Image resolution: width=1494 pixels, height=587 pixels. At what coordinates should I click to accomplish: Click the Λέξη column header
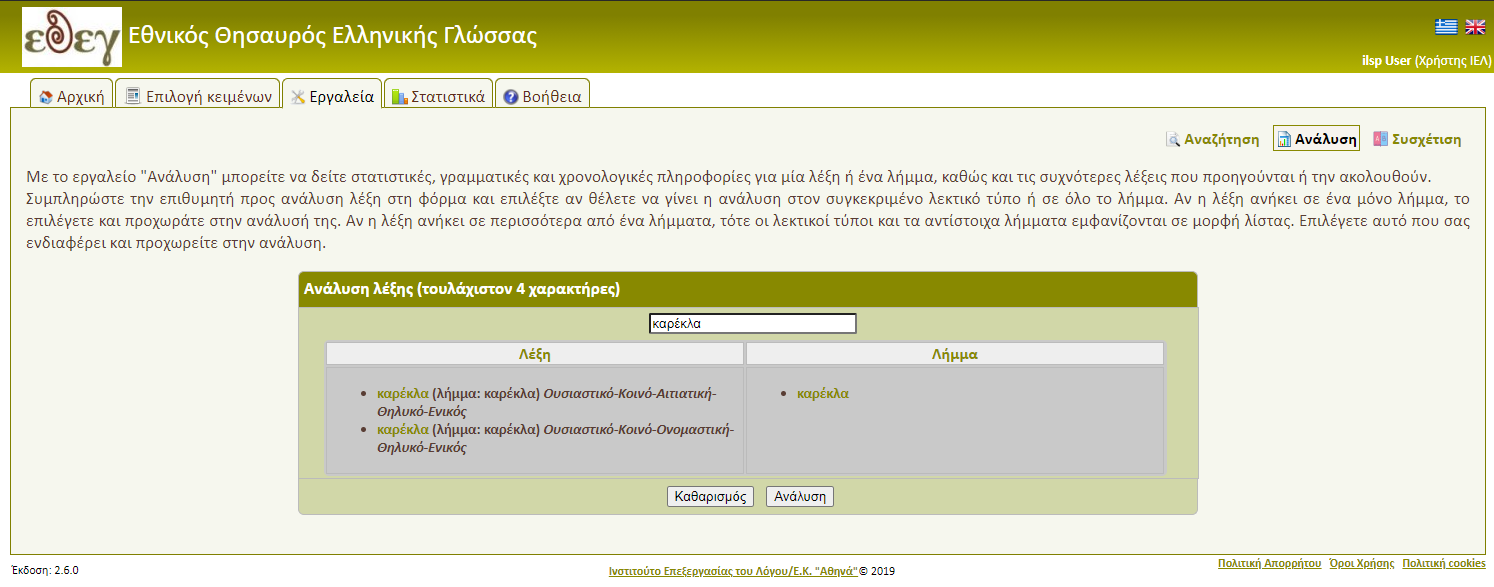point(535,354)
